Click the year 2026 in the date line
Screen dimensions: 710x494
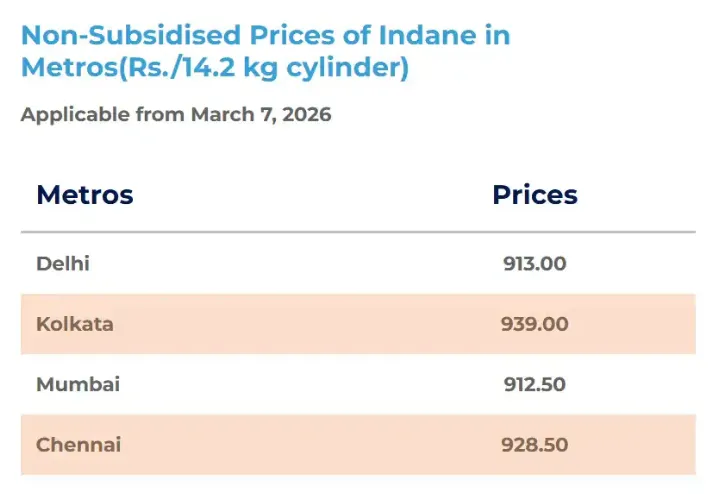305,114
